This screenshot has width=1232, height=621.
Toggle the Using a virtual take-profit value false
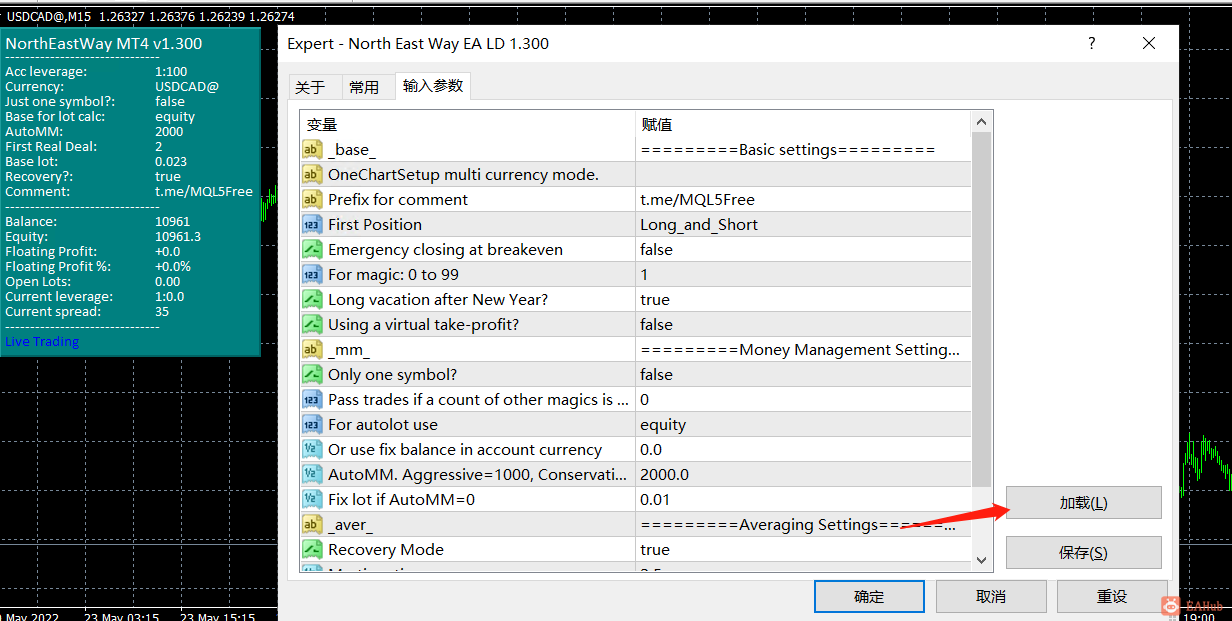(x=804, y=325)
